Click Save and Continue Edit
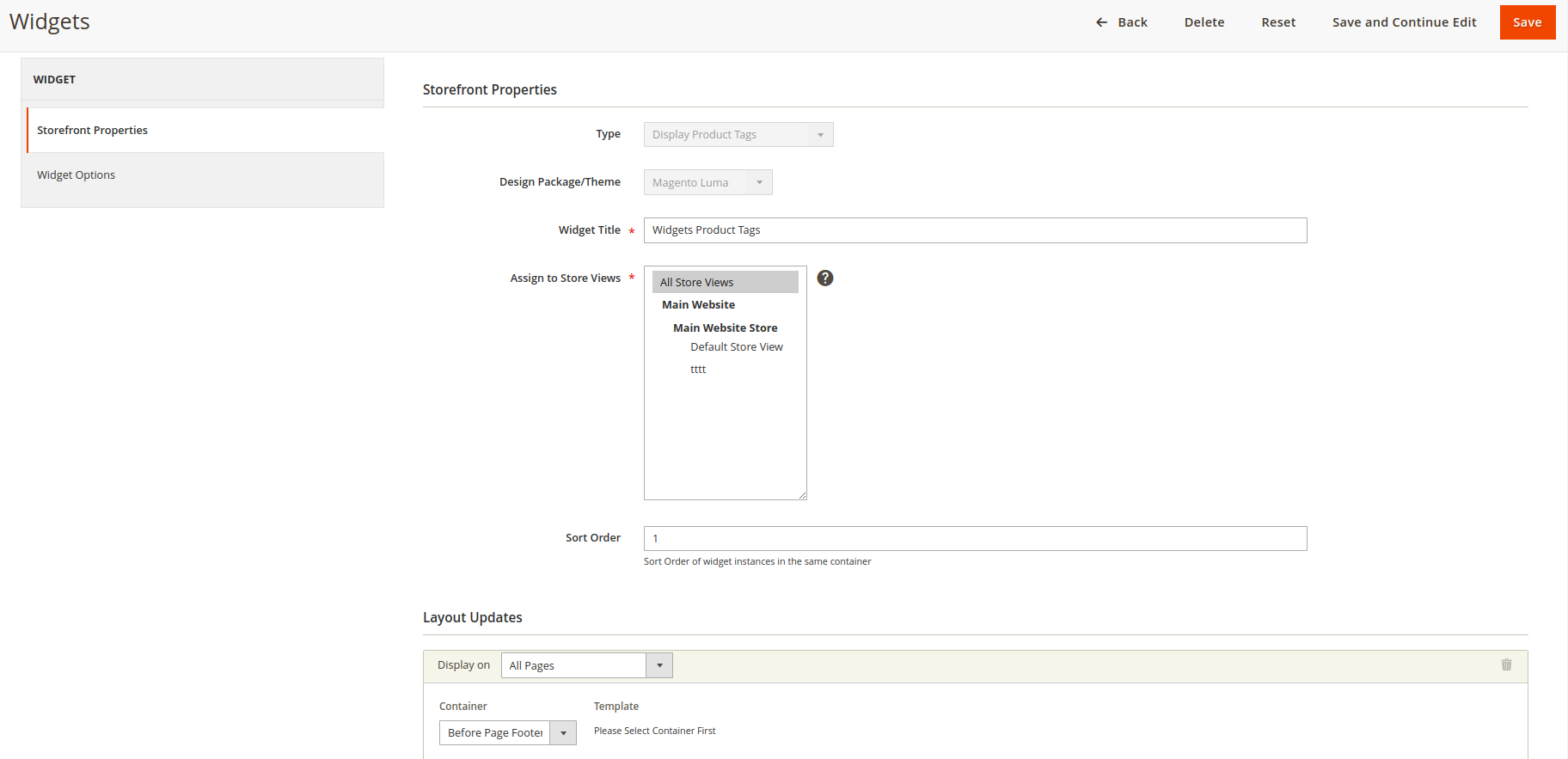 click(1404, 22)
